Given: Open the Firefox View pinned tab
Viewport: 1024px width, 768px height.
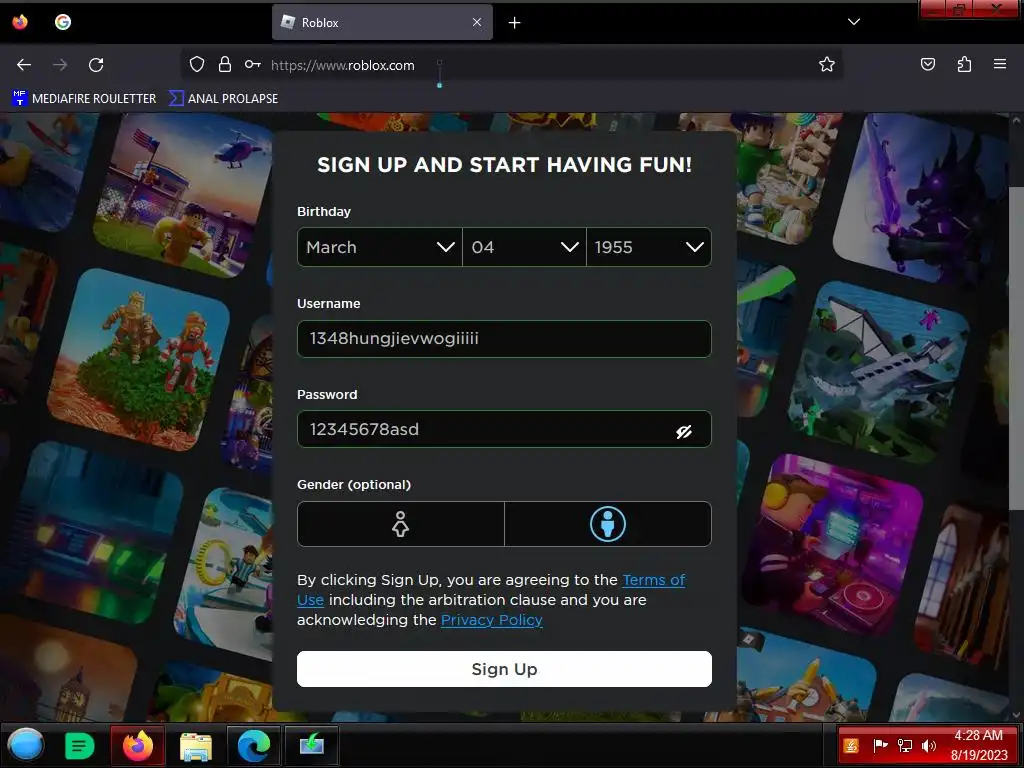Looking at the screenshot, I should click(20, 22).
